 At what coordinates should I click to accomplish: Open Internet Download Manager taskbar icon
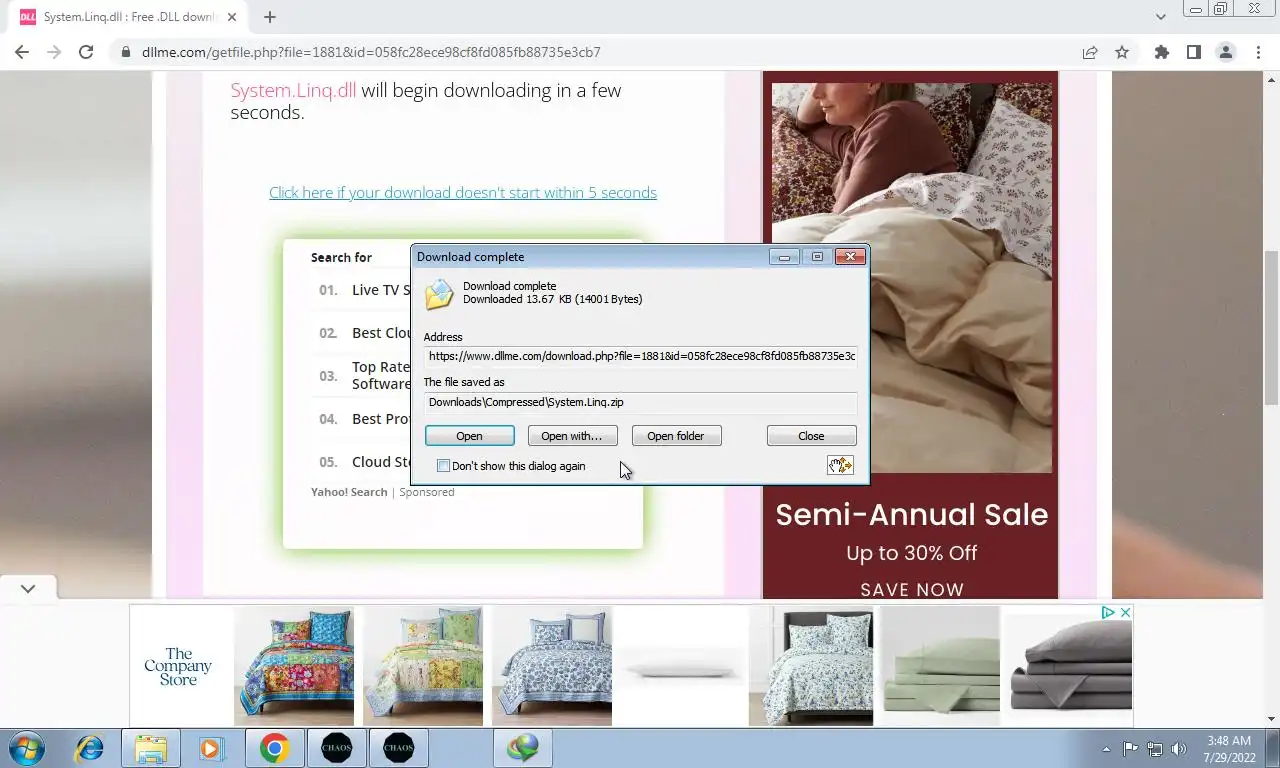[522, 748]
